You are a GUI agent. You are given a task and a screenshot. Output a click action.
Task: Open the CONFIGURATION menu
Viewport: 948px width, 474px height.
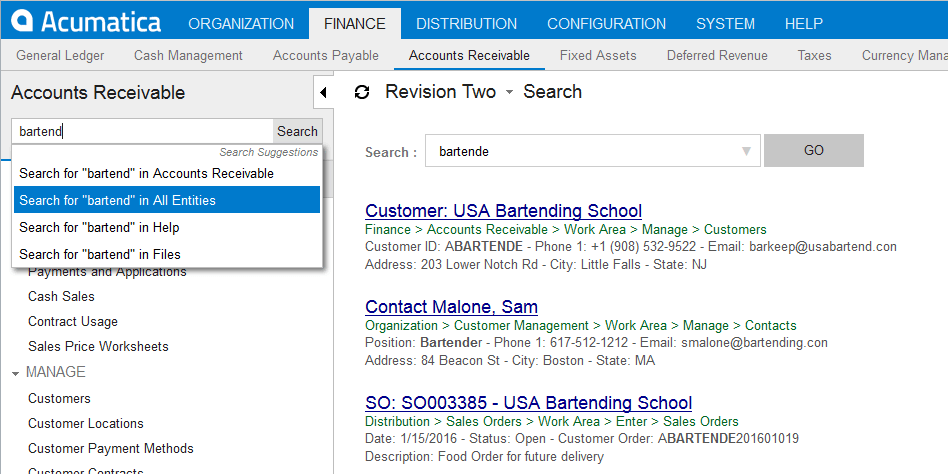pyautogui.click(x=606, y=24)
